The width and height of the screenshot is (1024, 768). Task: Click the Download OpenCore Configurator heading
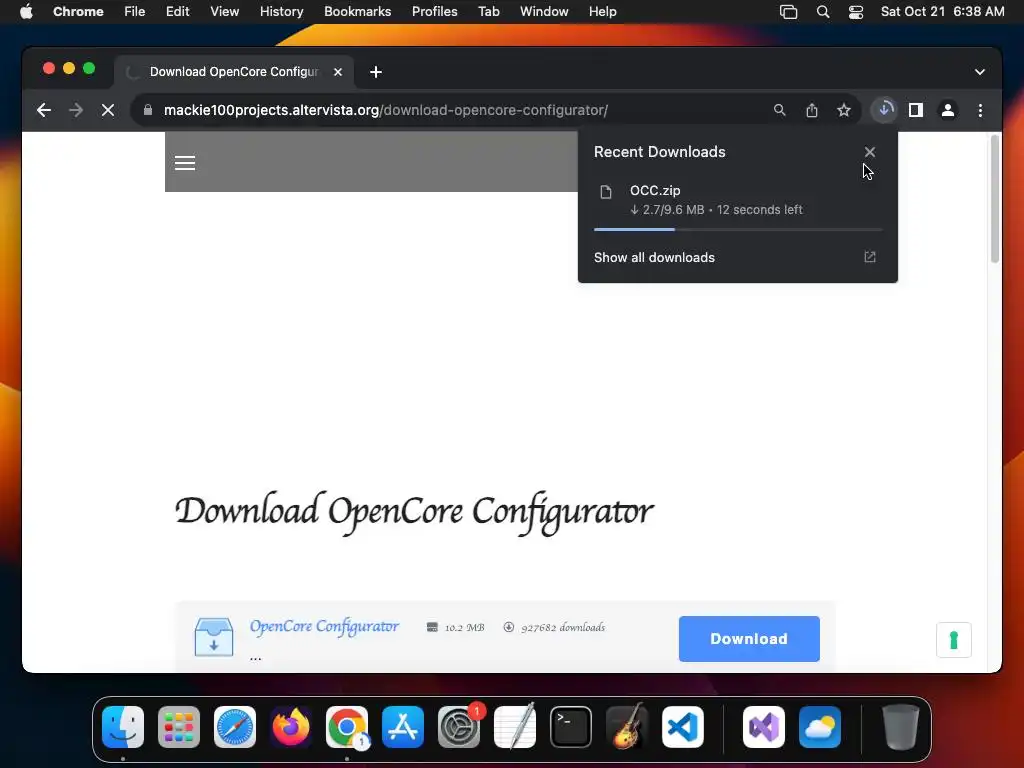click(x=415, y=513)
